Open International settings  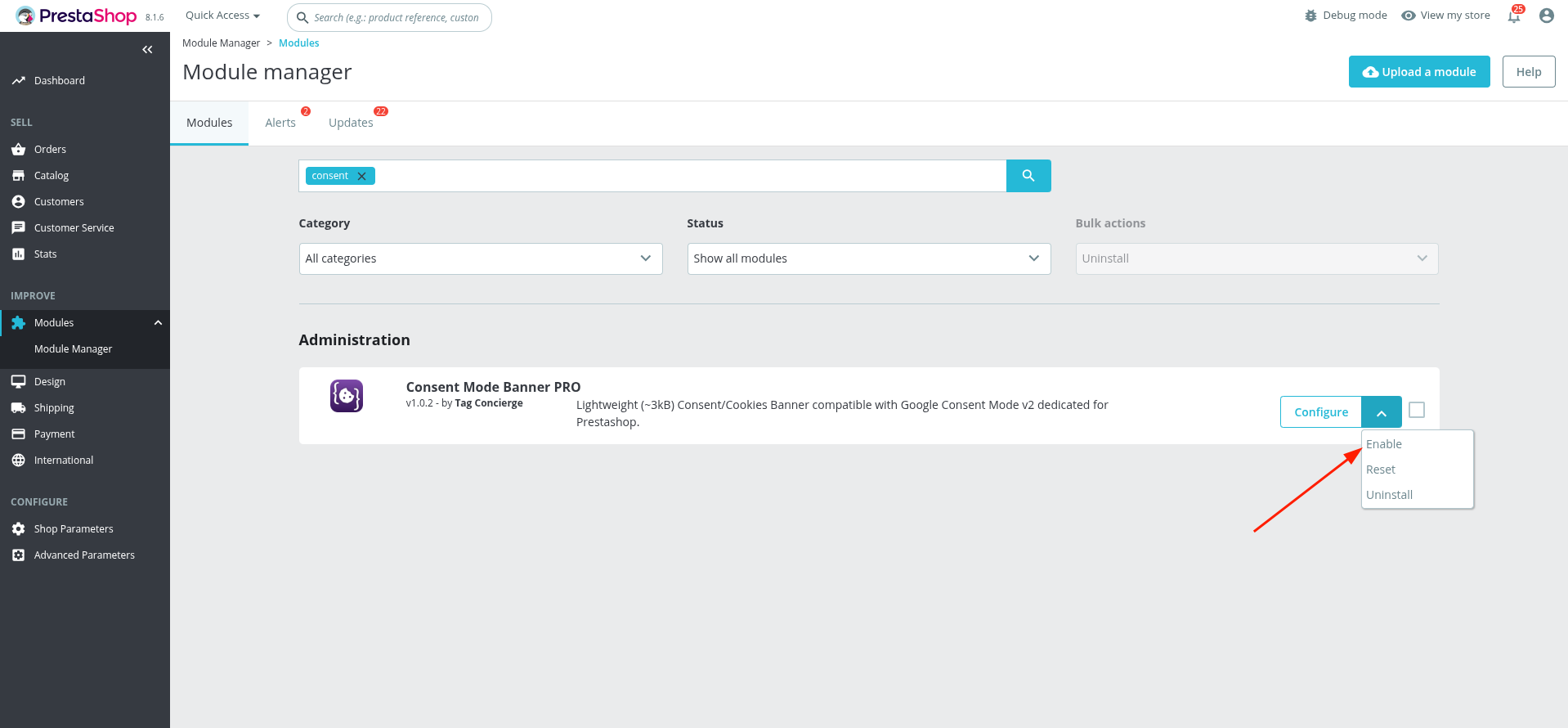tap(64, 460)
